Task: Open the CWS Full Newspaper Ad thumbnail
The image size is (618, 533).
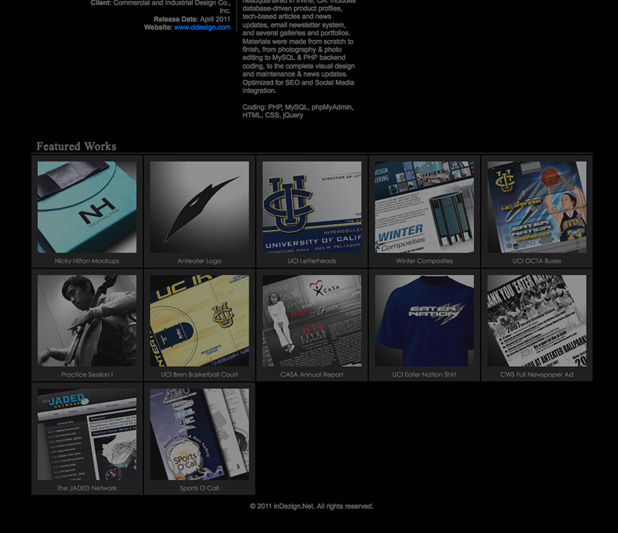Action: [x=537, y=321]
